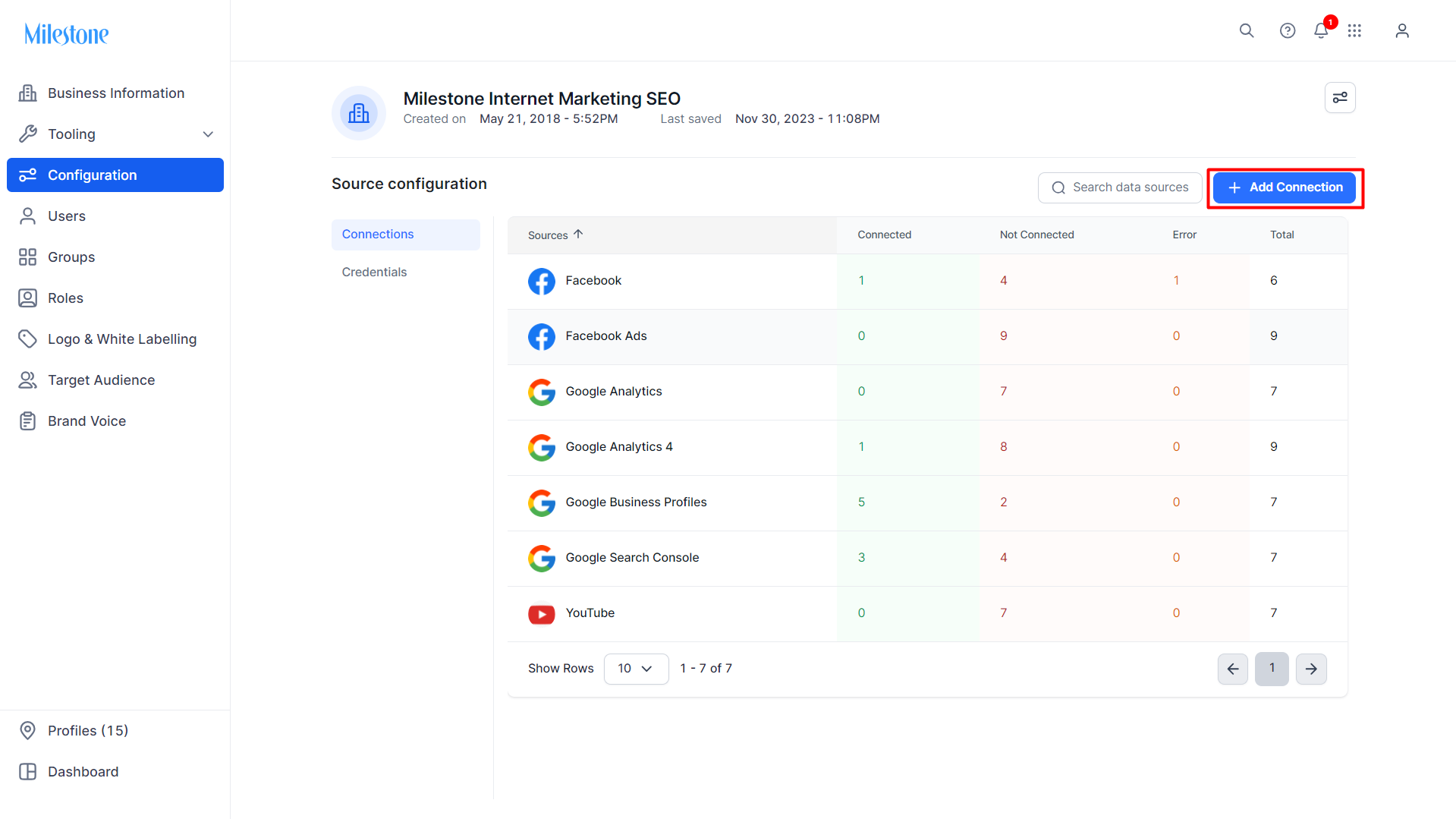Open the search magnifier in top bar
This screenshot has width=1456, height=819.
(1247, 30)
